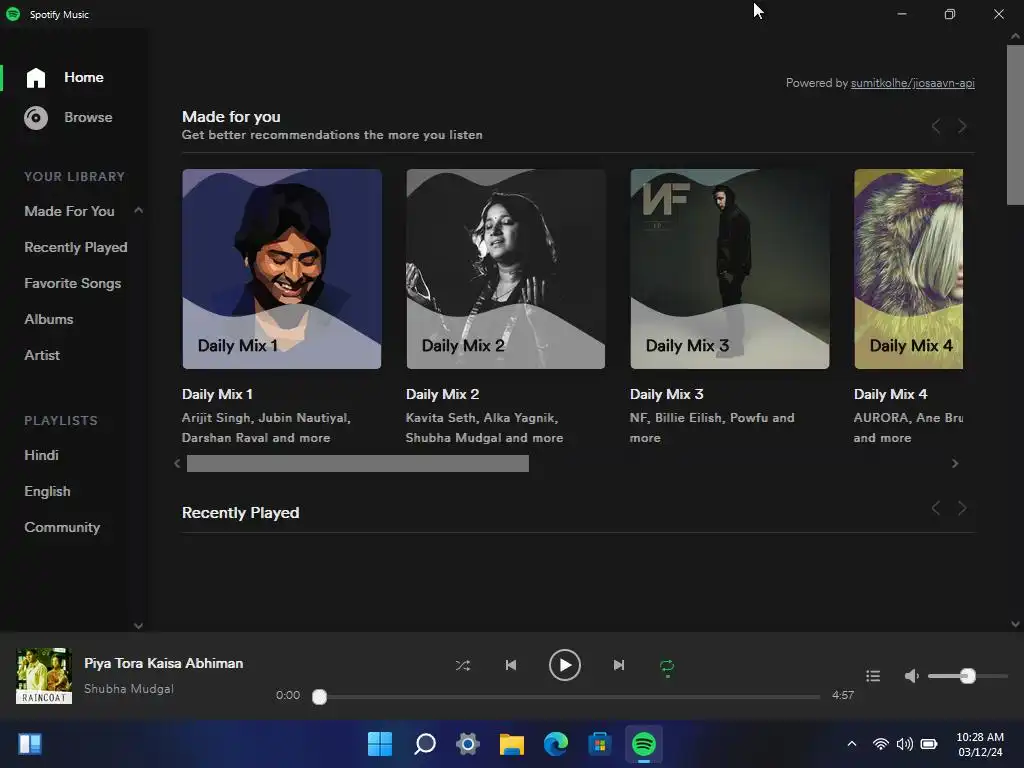Screen dimensions: 1024x768
Task: Open Daily Mix 4 cover
Action: [908, 269]
